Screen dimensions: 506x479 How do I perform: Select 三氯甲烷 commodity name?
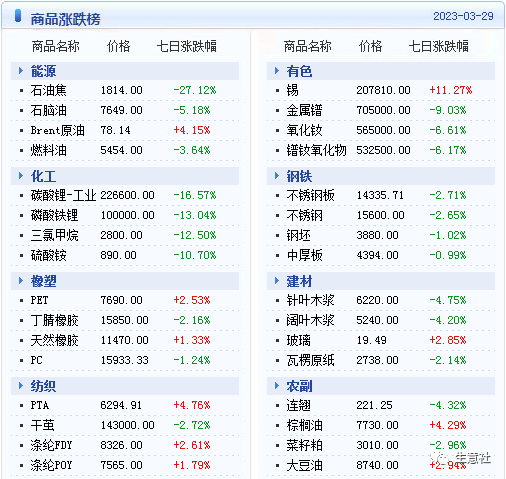54,235
